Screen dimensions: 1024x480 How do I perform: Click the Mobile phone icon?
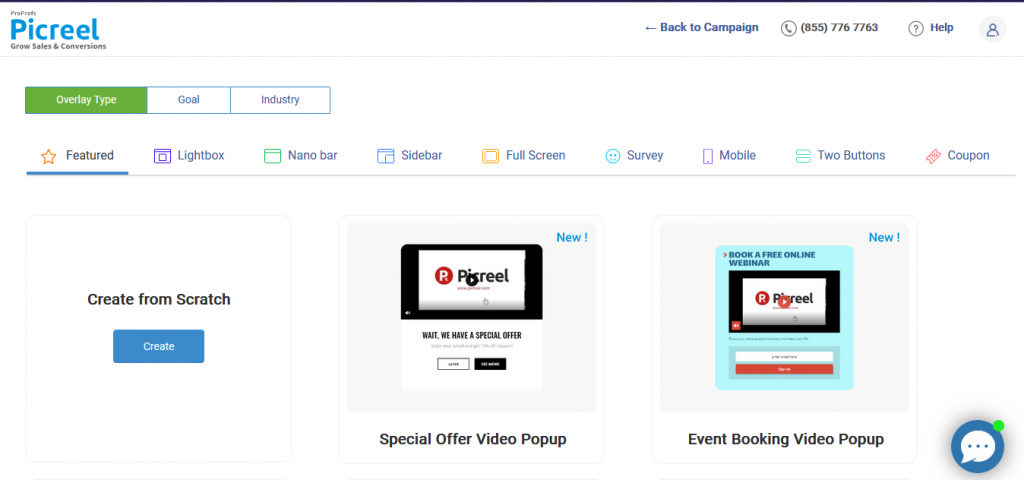(x=707, y=156)
